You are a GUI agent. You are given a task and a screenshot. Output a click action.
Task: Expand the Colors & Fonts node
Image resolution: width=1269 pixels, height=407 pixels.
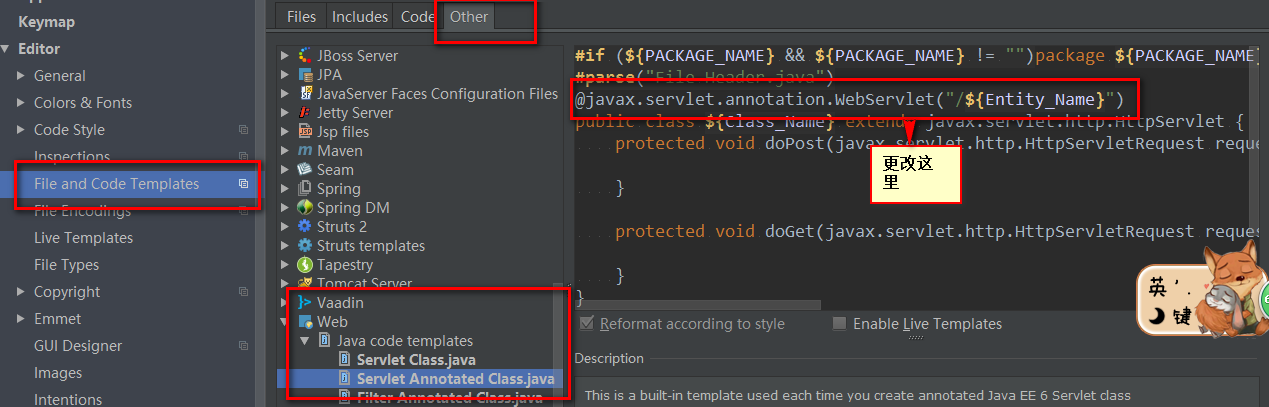(21, 103)
